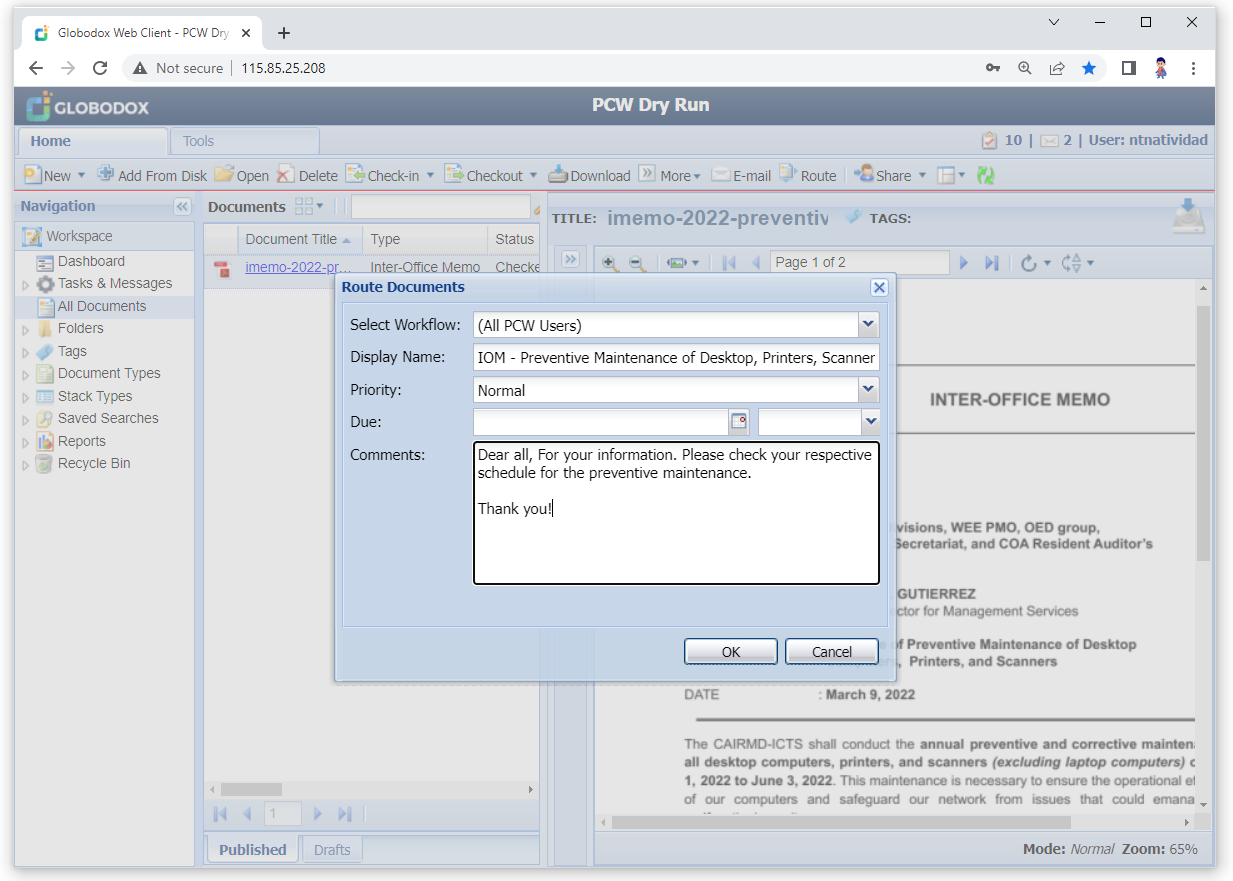The width and height of the screenshot is (1233, 881).
Task: Switch to the Drafts tab
Action: [x=332, y=850]
